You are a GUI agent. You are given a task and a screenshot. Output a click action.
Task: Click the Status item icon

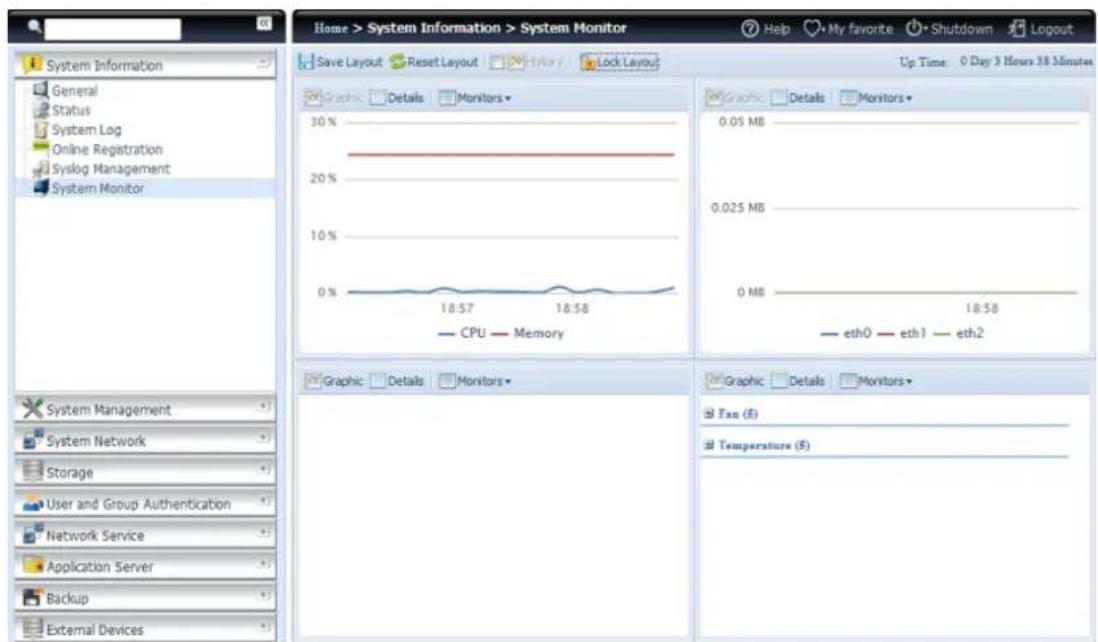pyautogui.click(x=41, y=110)
